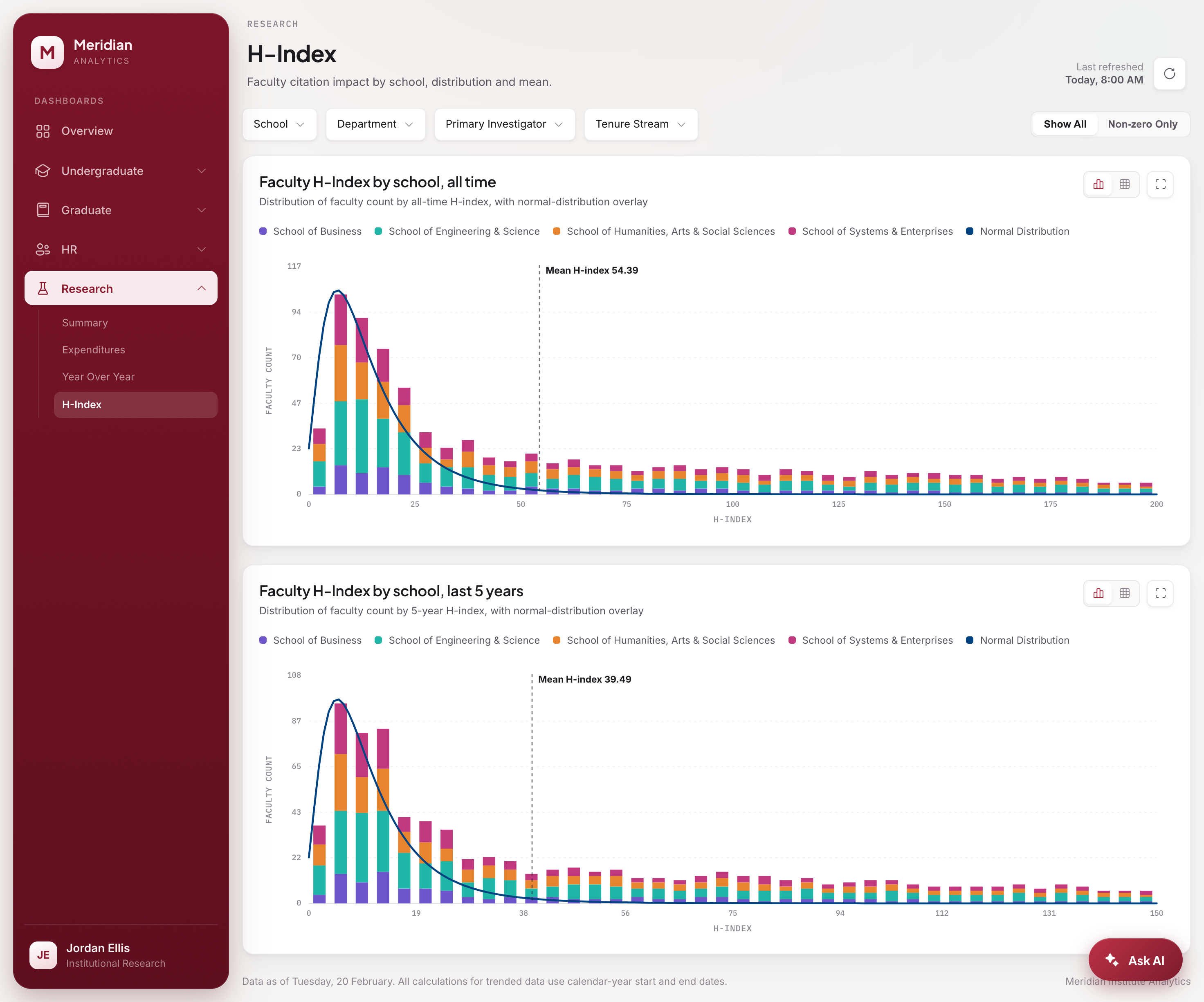1204x1002 pixels.
Task: Click the JE user avatar
Action: pyautogui.click(x=43, y=955)
